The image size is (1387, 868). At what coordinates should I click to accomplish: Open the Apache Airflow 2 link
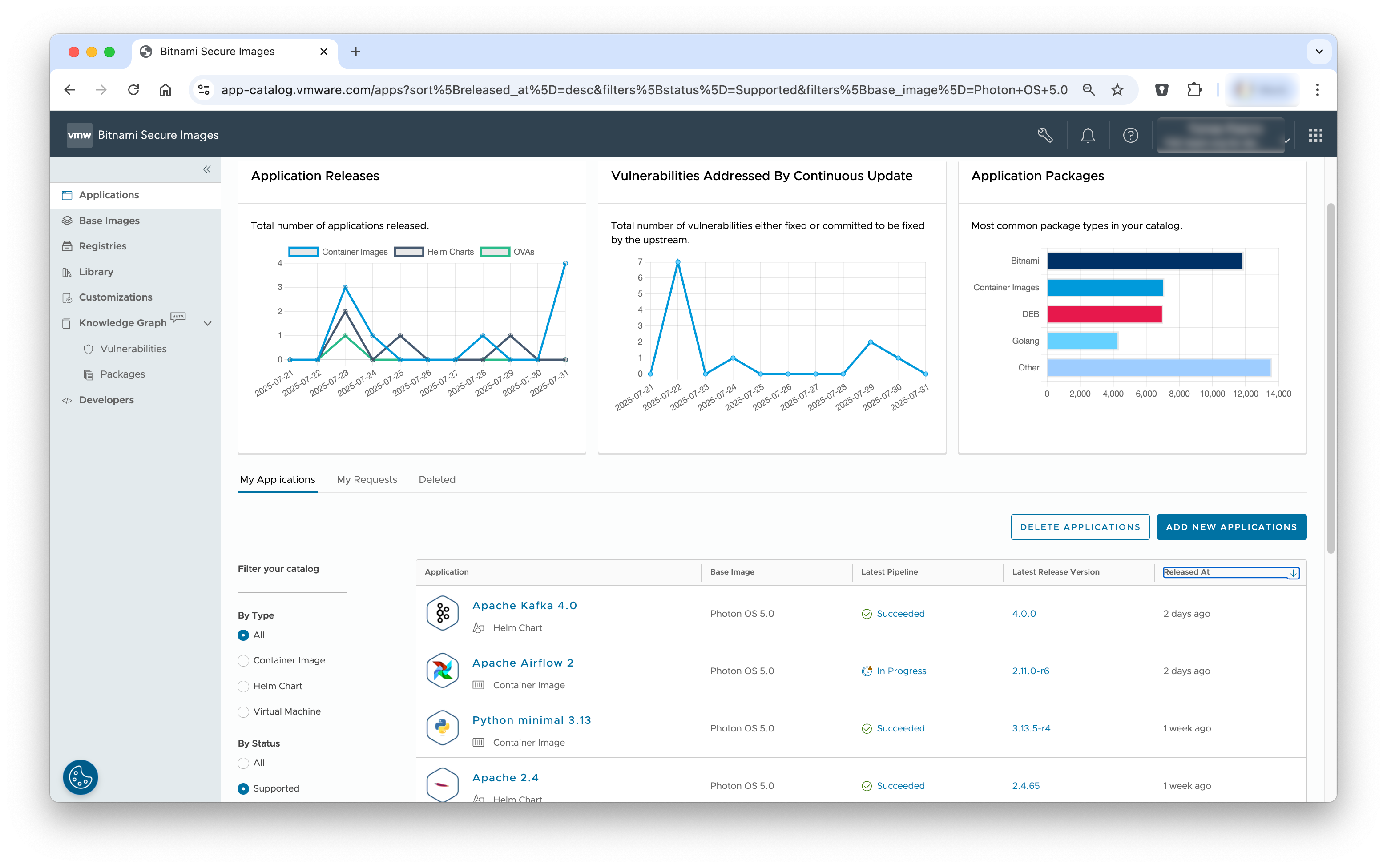(x=523, y=663)
